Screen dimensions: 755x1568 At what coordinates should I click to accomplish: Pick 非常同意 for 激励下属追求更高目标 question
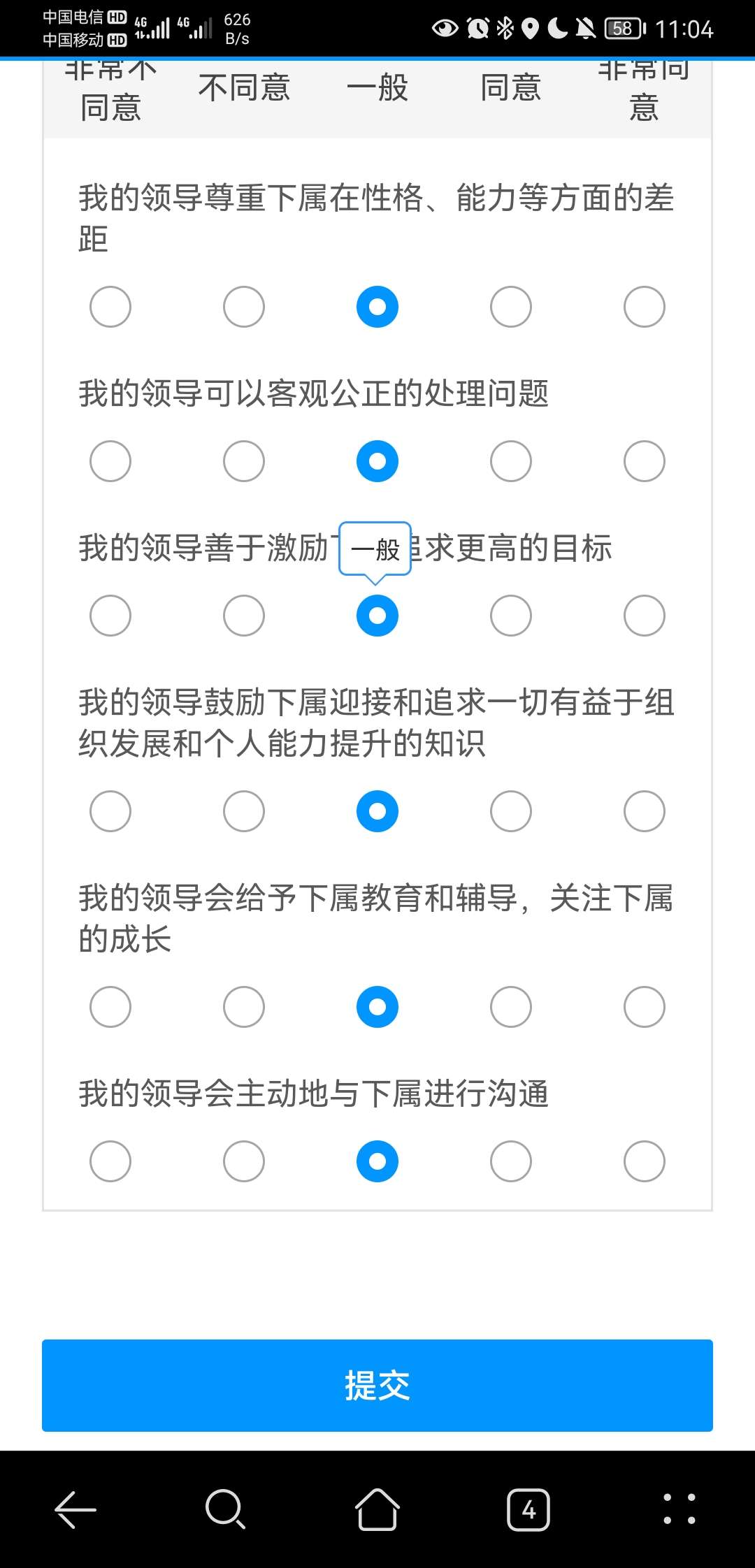[645, 616]
